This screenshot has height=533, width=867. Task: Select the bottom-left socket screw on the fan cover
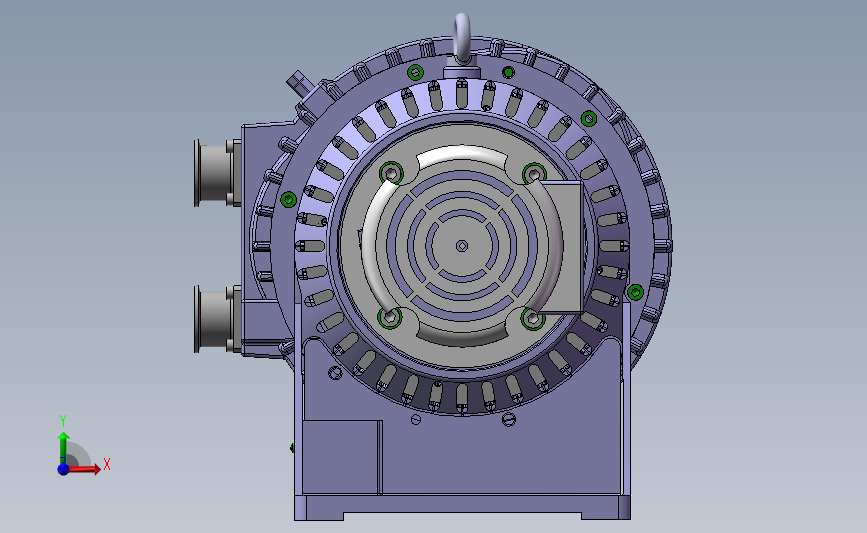coord(390,317)
